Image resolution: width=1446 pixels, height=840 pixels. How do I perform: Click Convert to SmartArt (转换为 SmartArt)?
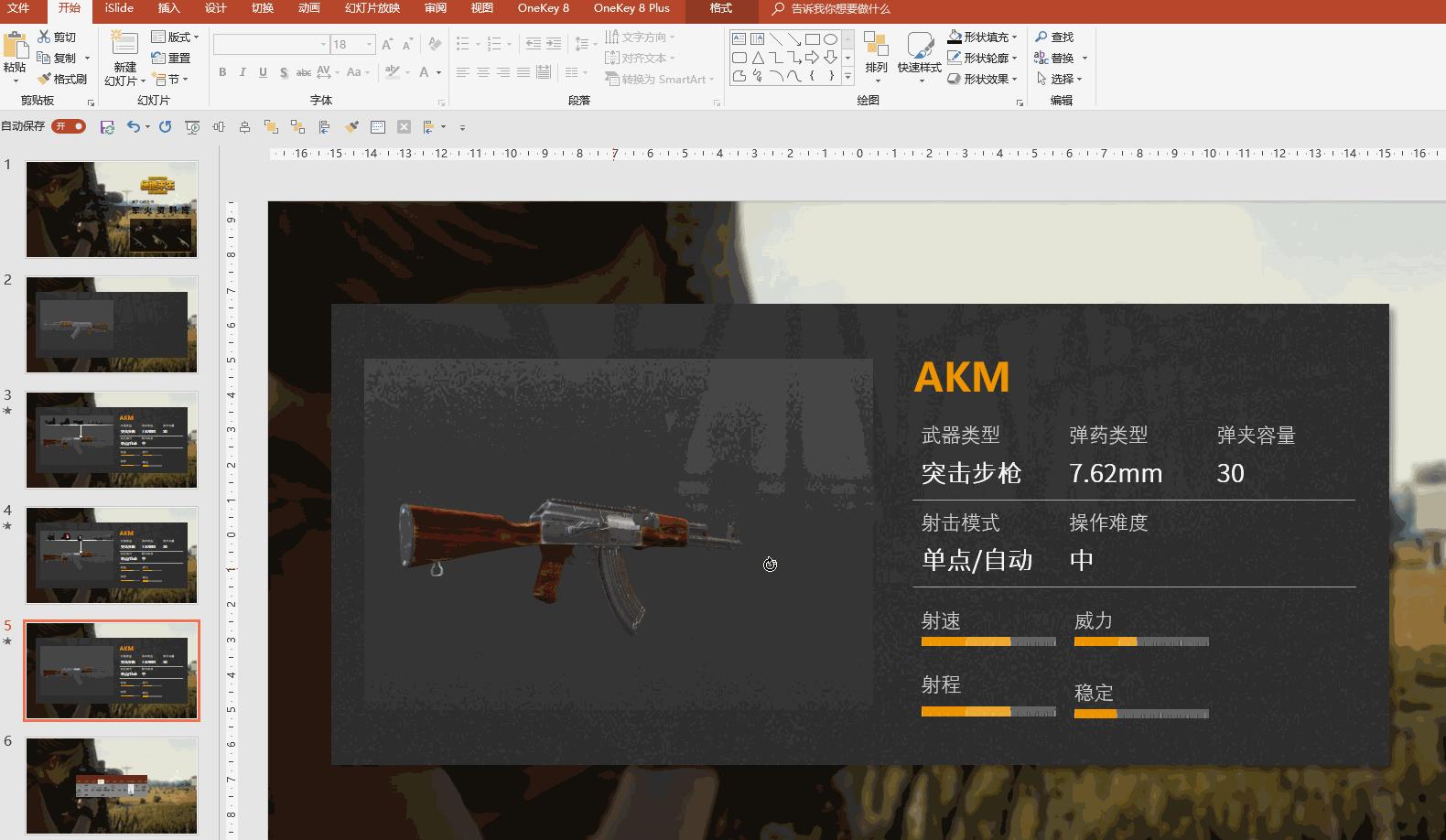[x=657, y=80]
